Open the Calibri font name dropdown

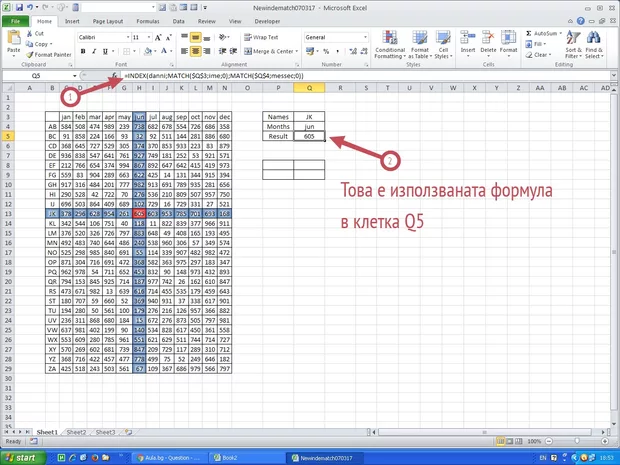click(x=128, y=38)
